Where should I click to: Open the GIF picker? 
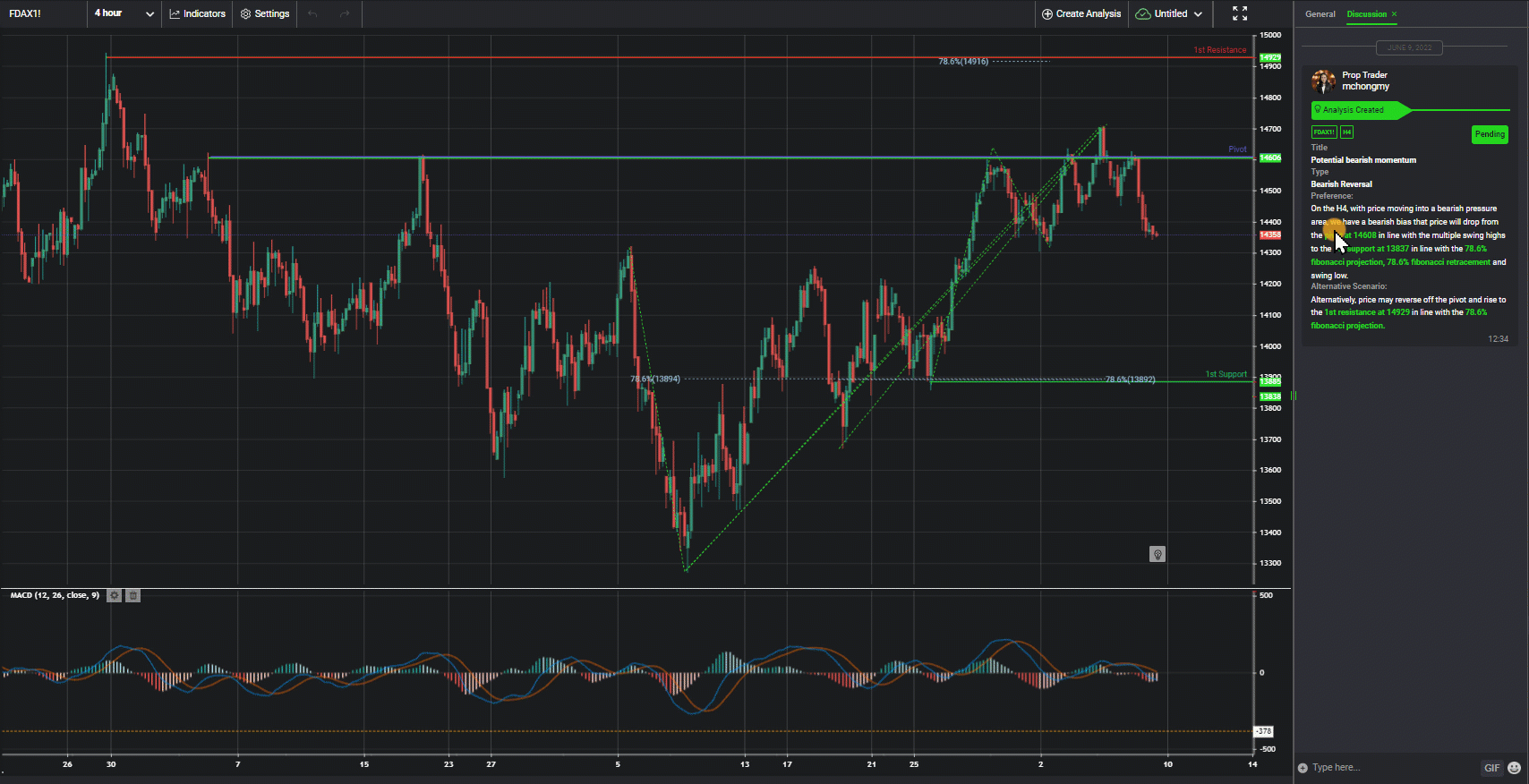1491,768
